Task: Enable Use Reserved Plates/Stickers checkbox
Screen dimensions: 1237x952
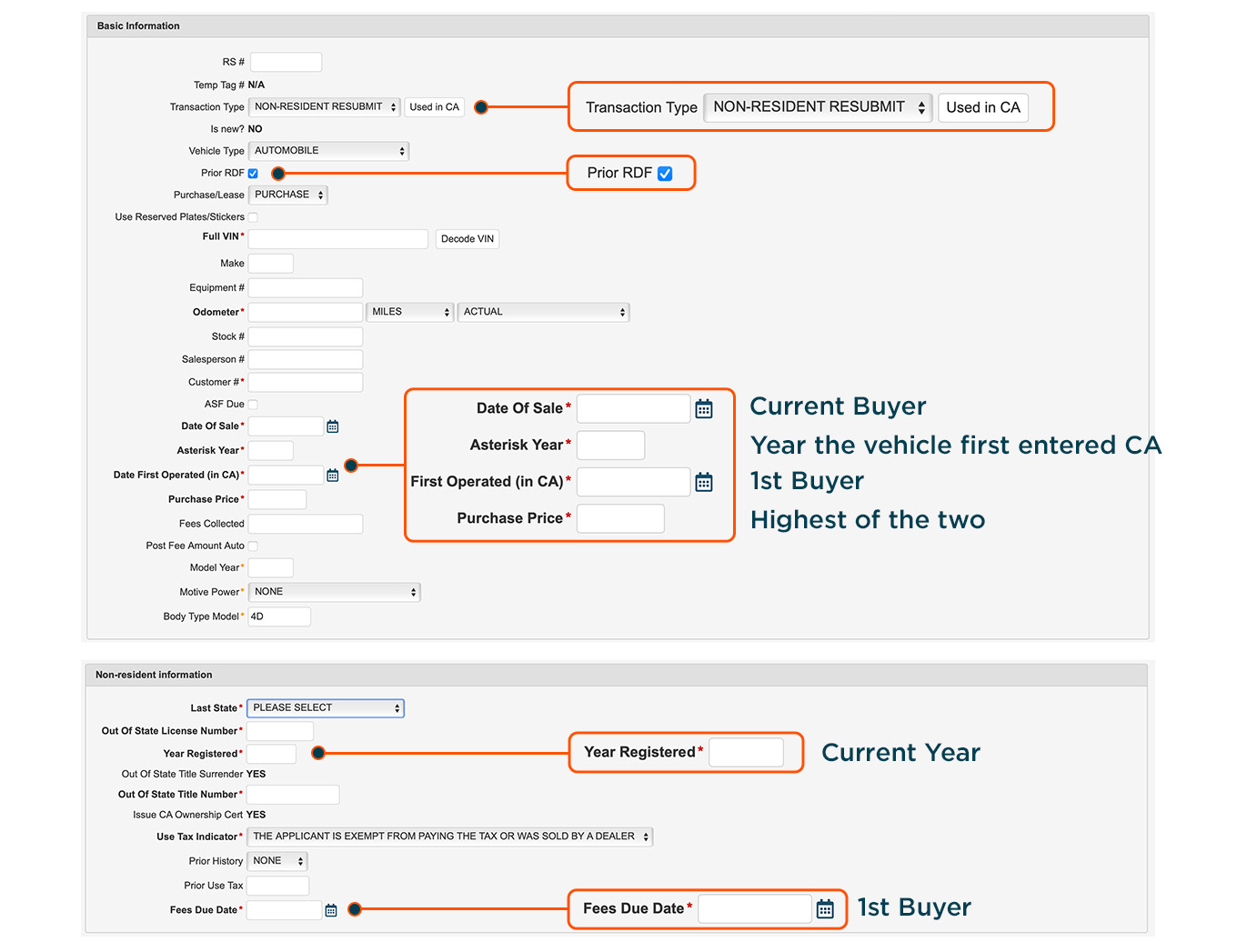Action: (x=253, y=217)
